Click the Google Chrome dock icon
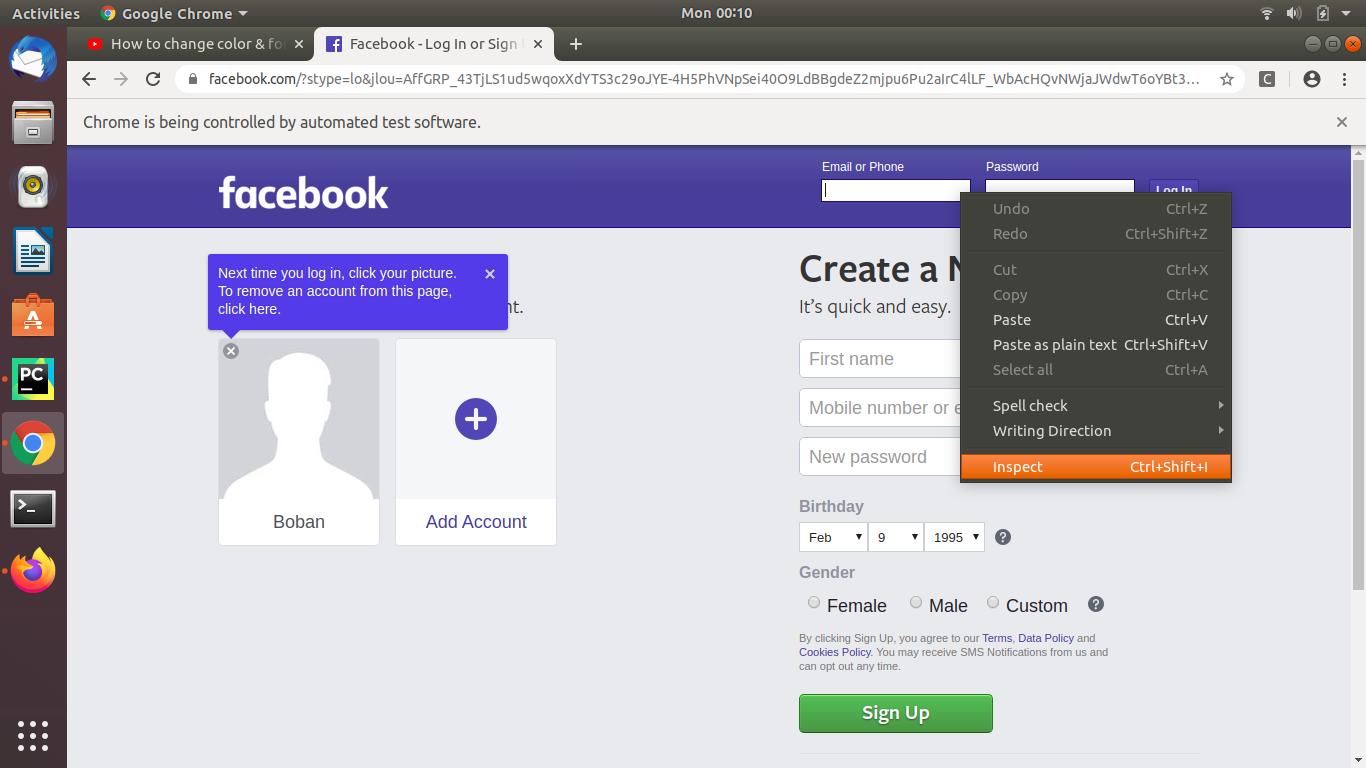This screenshot has height=768, width=1366. tap(33, 443)
